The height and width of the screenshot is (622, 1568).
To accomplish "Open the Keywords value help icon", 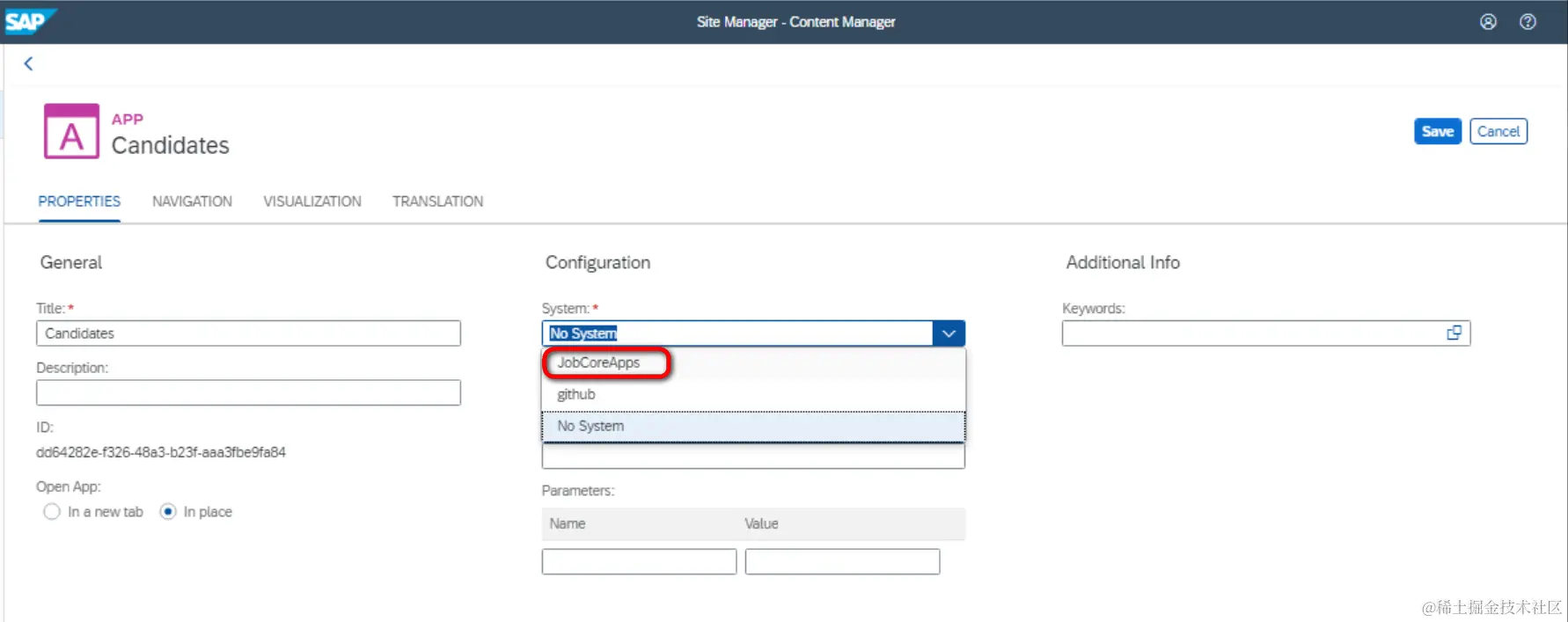I will click(1454, 333).
